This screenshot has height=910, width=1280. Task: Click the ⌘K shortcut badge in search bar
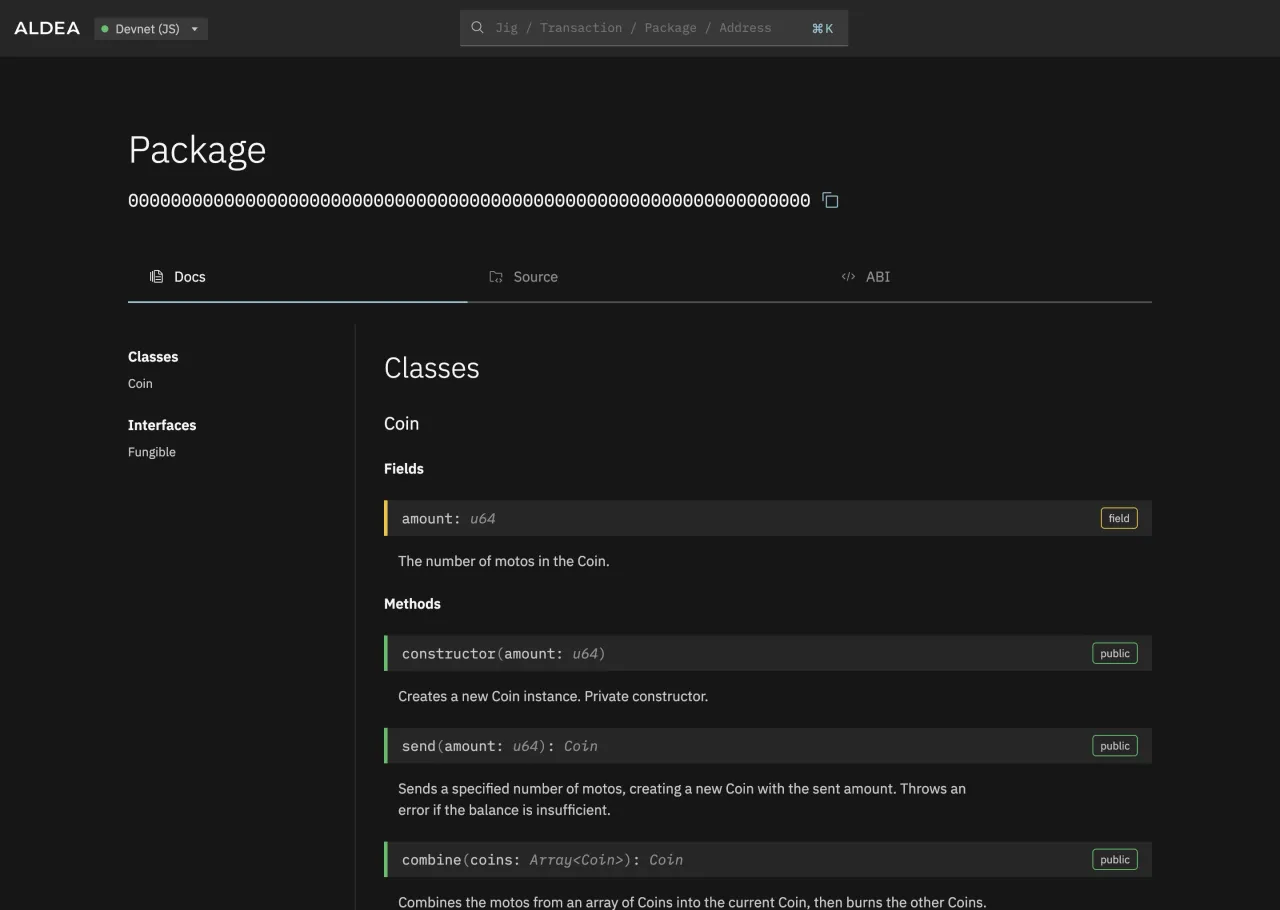(822, 28)
